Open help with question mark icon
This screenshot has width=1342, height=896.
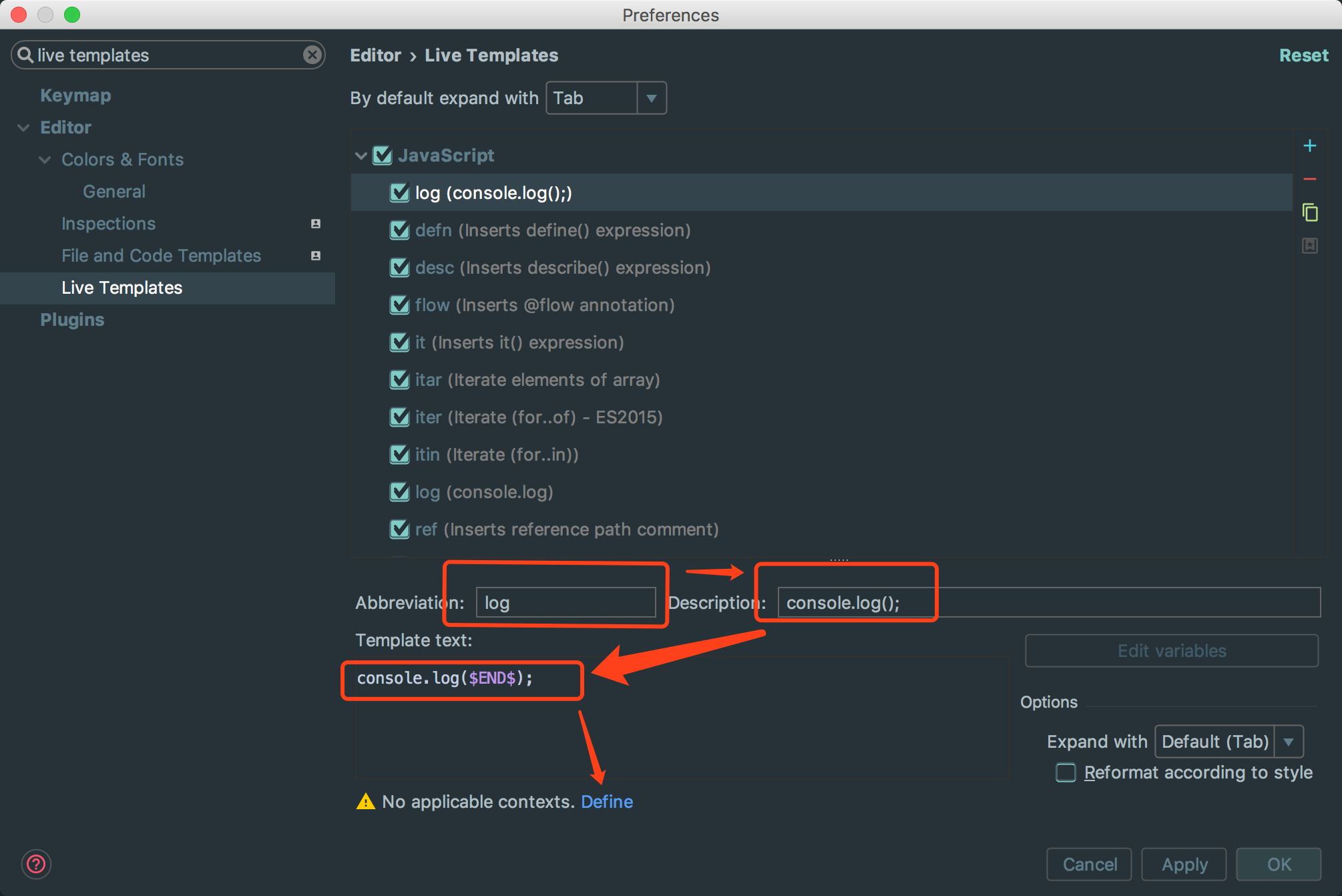pyautogui.click(x=36, y=864)
